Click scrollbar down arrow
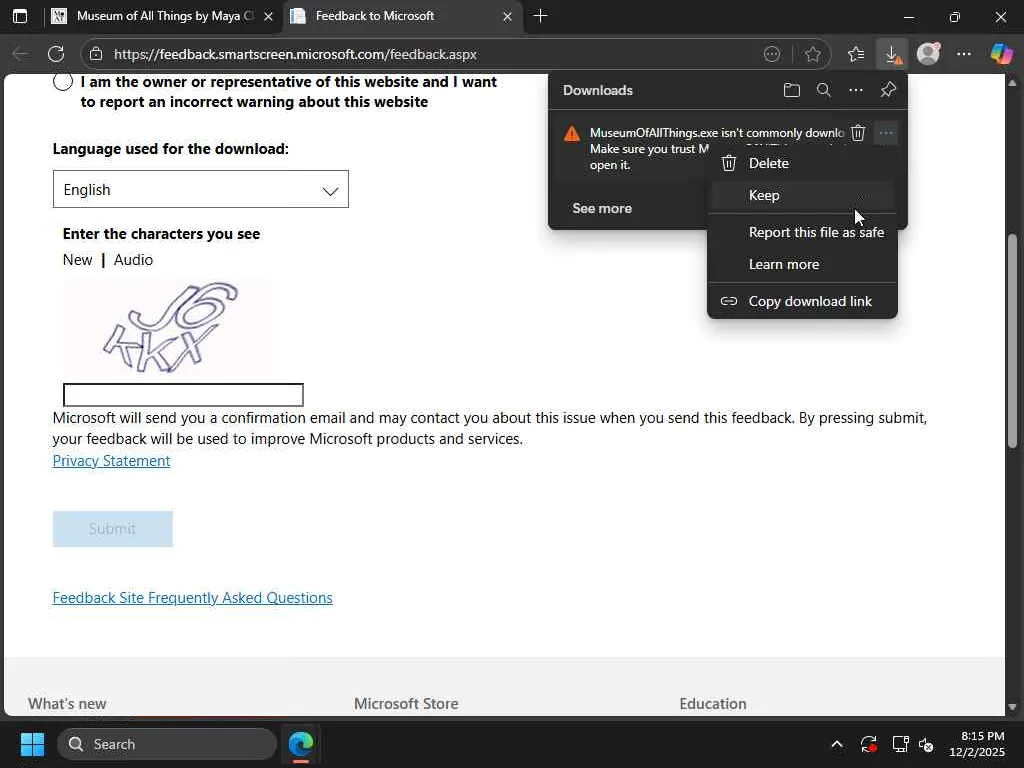Image resolution: width=1024 pixels, height=768 pixels. coord(1012,707)
